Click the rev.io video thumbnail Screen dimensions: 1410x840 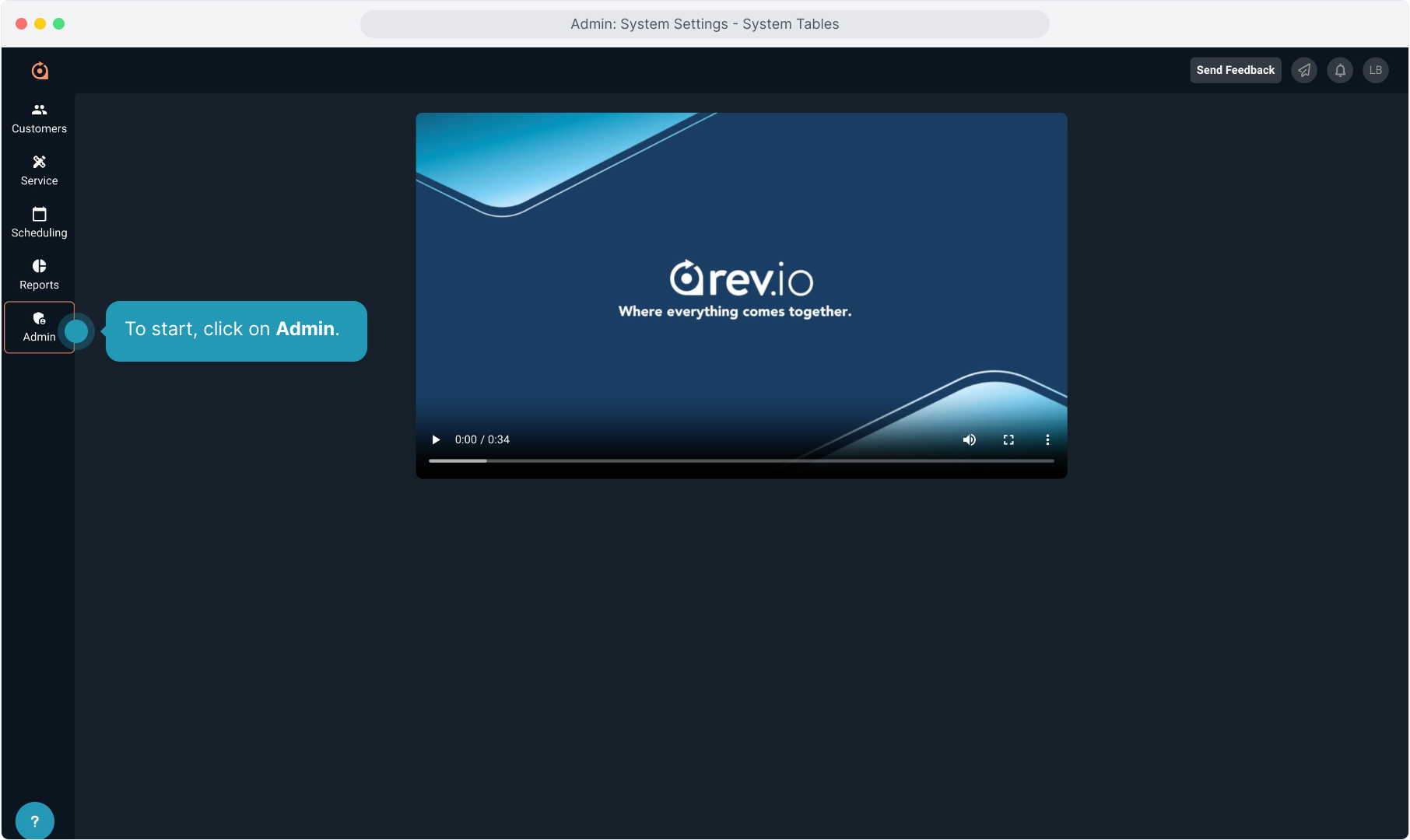pos(741,280)
